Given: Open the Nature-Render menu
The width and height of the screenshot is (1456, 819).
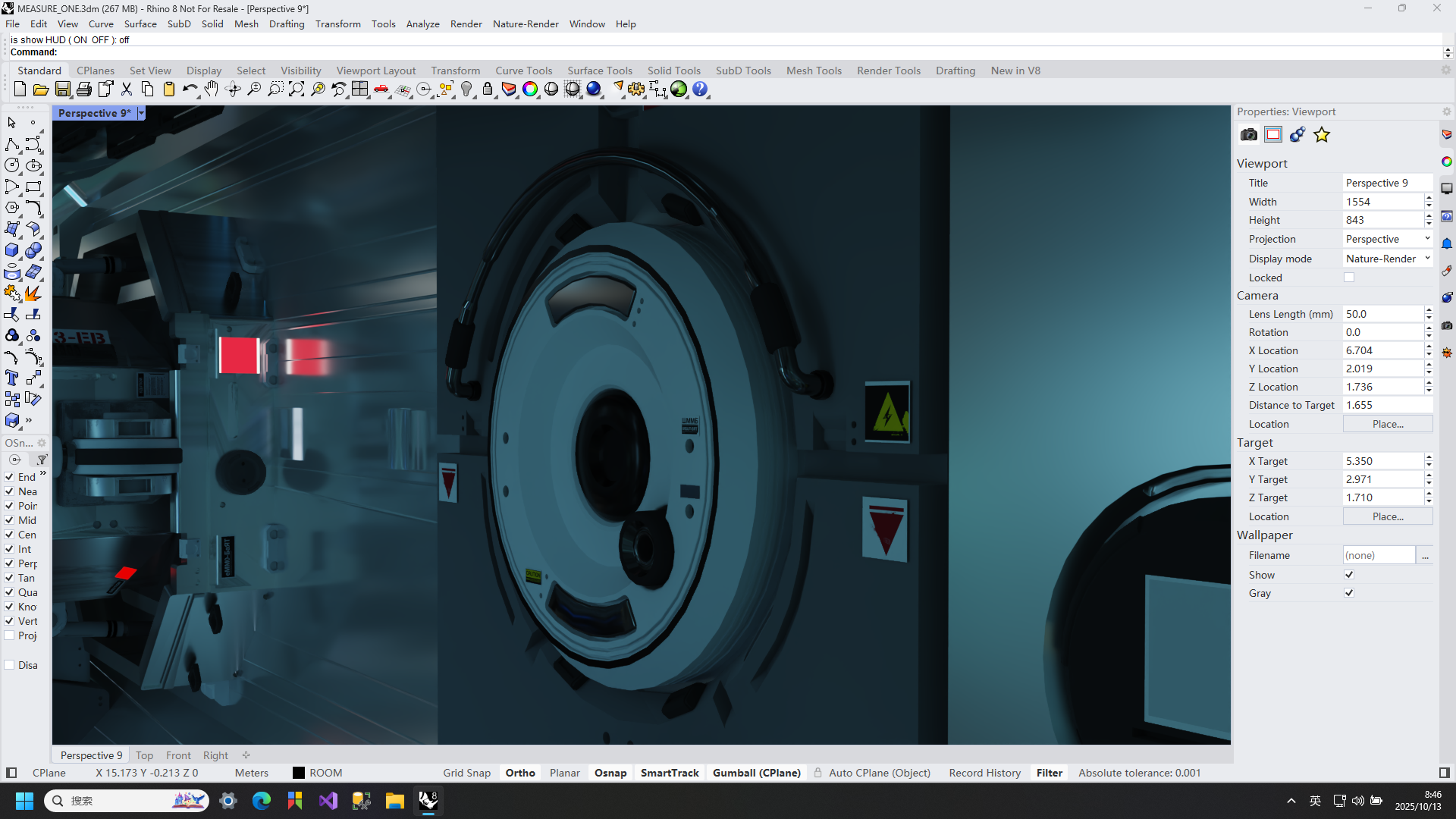Looking at the screenshot, I should point(525,24).
